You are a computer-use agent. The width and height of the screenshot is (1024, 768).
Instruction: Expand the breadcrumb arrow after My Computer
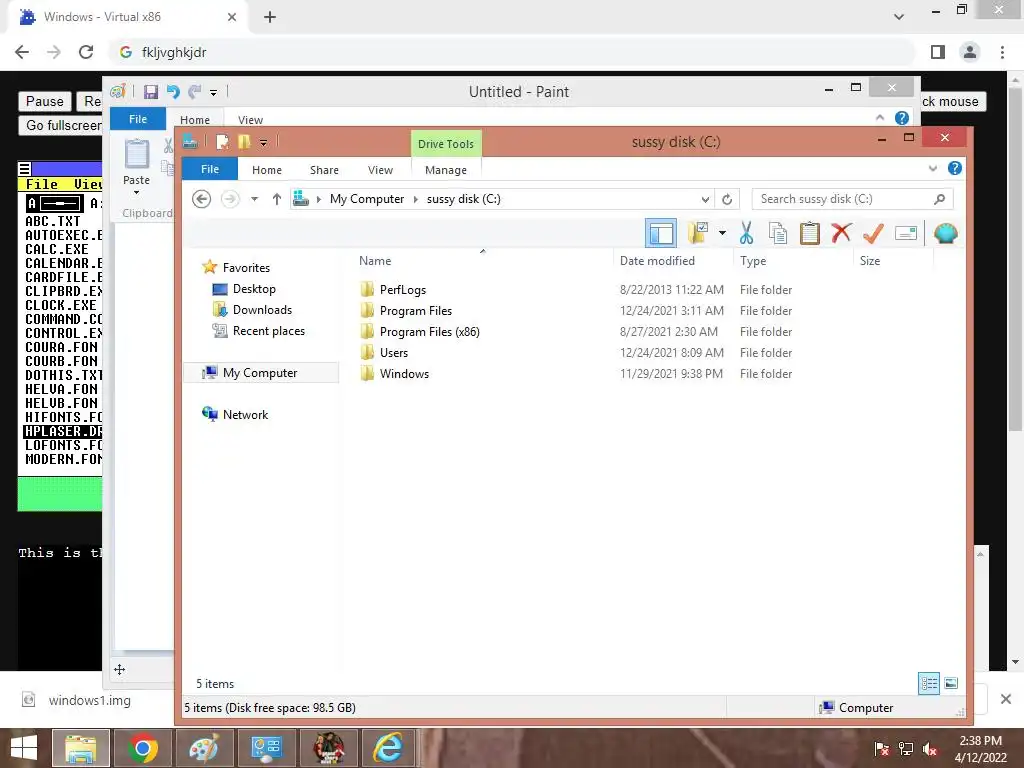coord(415,199)
